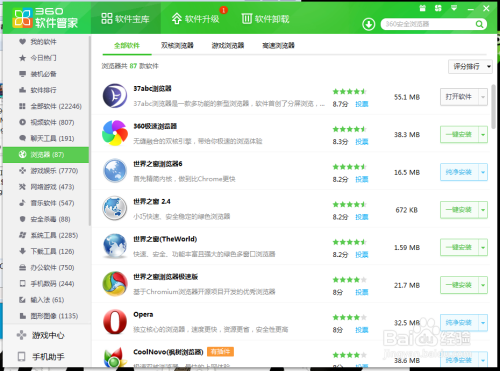Click the play icon beside 视频软件 (807)
The width and height of the screenshot is (500, 371).
(x=22, y=122)
